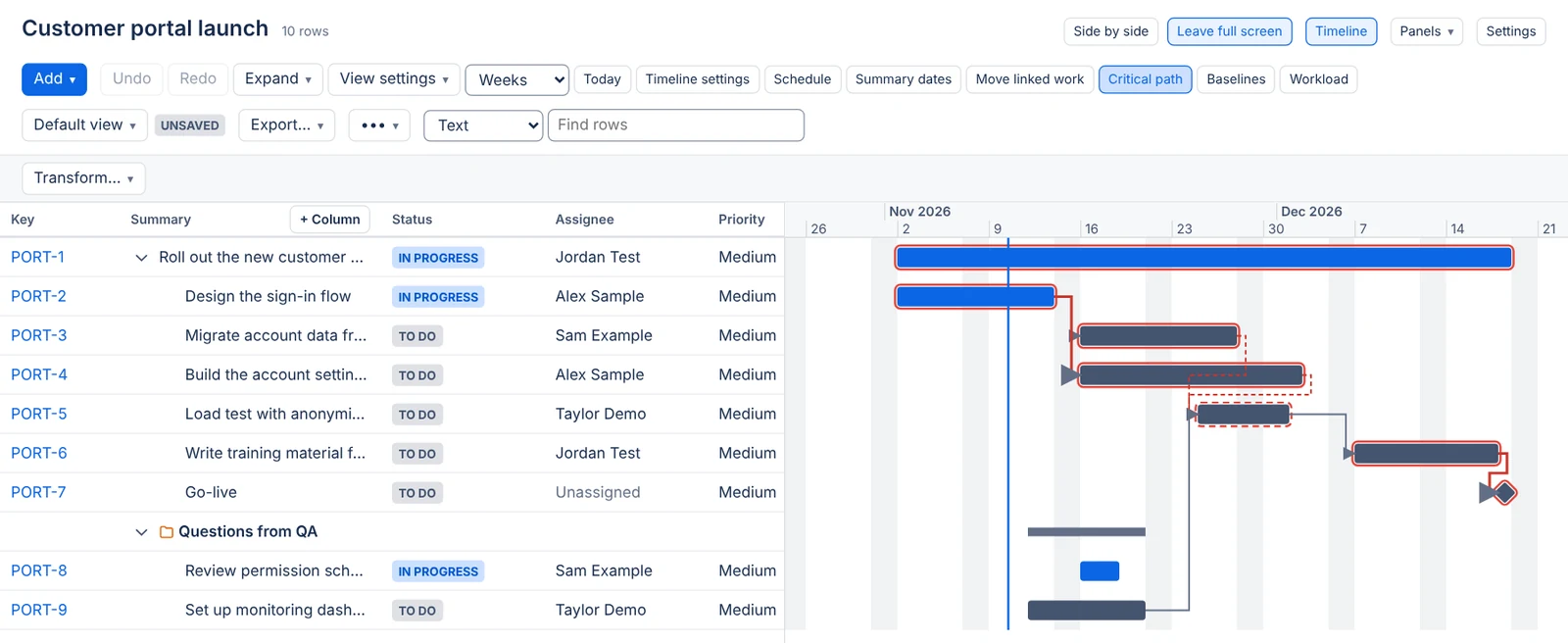The image size is (1568, 643).
Task: Open the more options ellipsis menu
Action: click(379, 125)
